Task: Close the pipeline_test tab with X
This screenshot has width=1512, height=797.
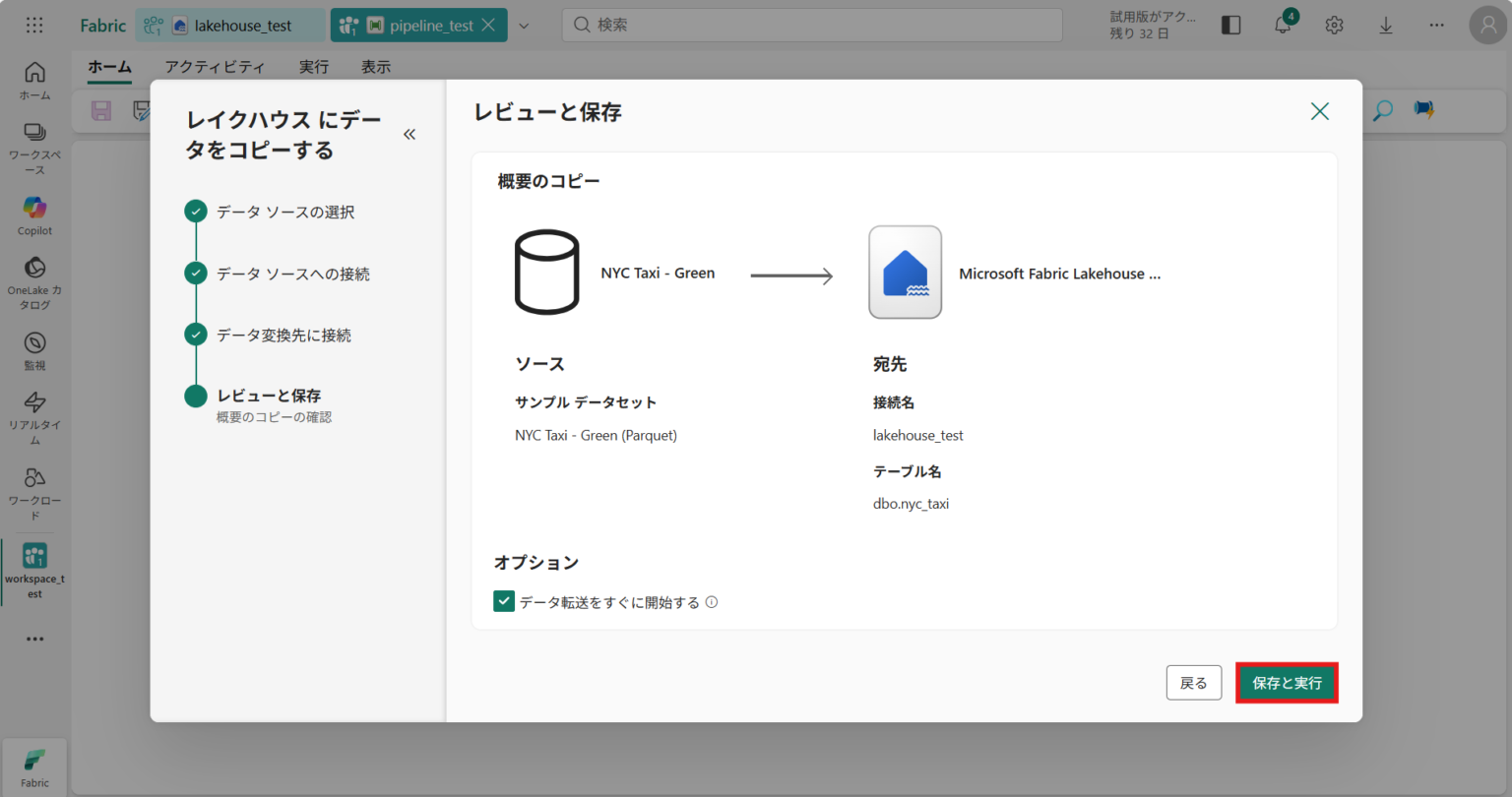Action: point(488,26)
